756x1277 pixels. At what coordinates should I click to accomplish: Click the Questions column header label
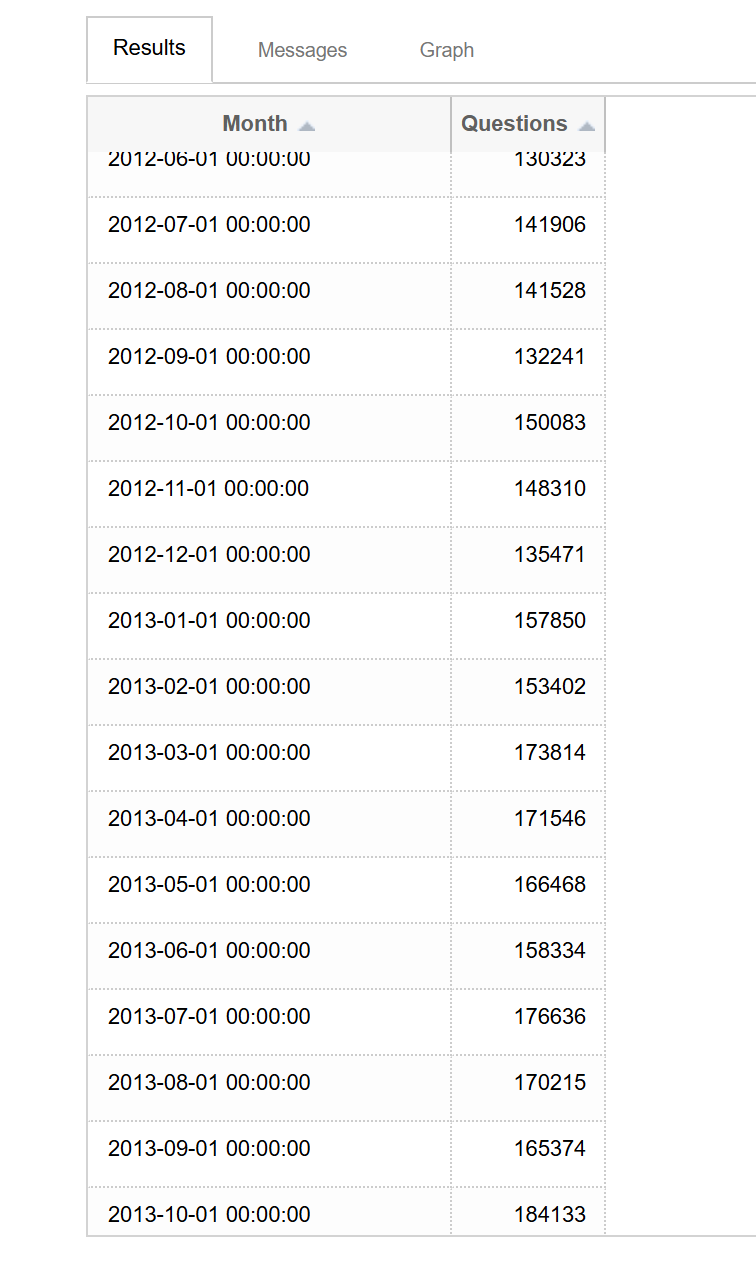pos(514,124)
